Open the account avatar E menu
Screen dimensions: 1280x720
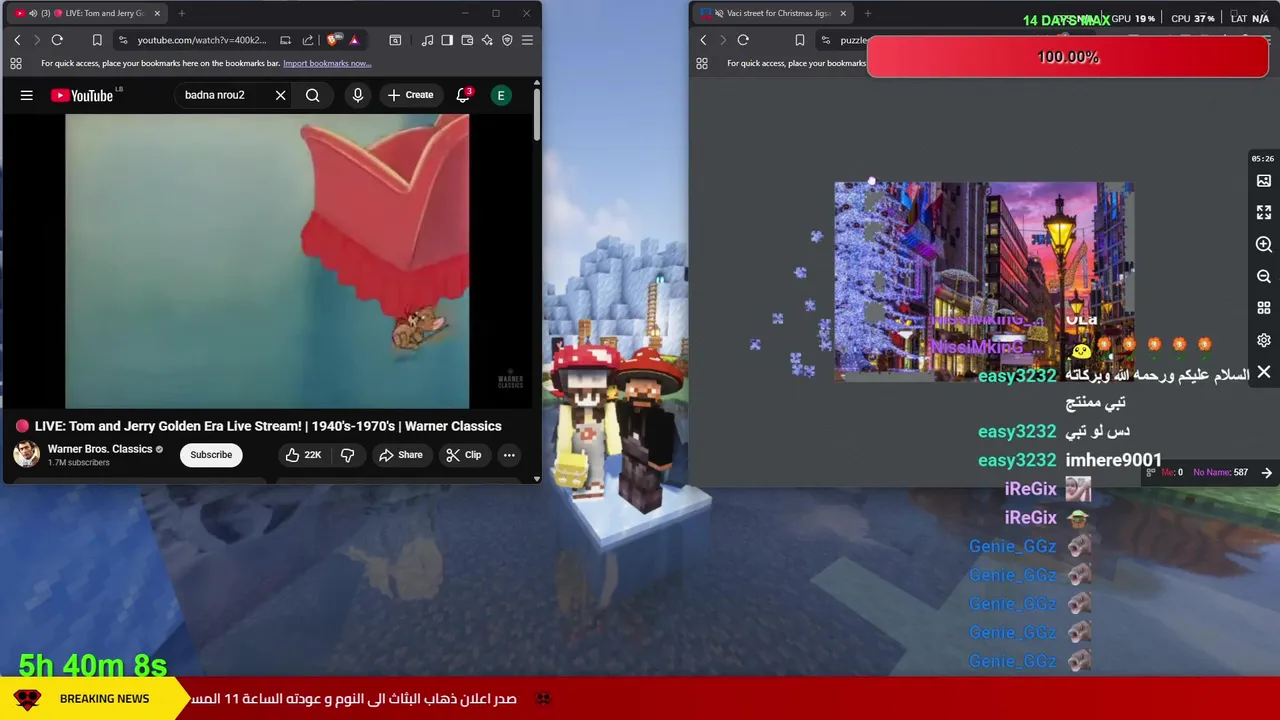point(501,95)
